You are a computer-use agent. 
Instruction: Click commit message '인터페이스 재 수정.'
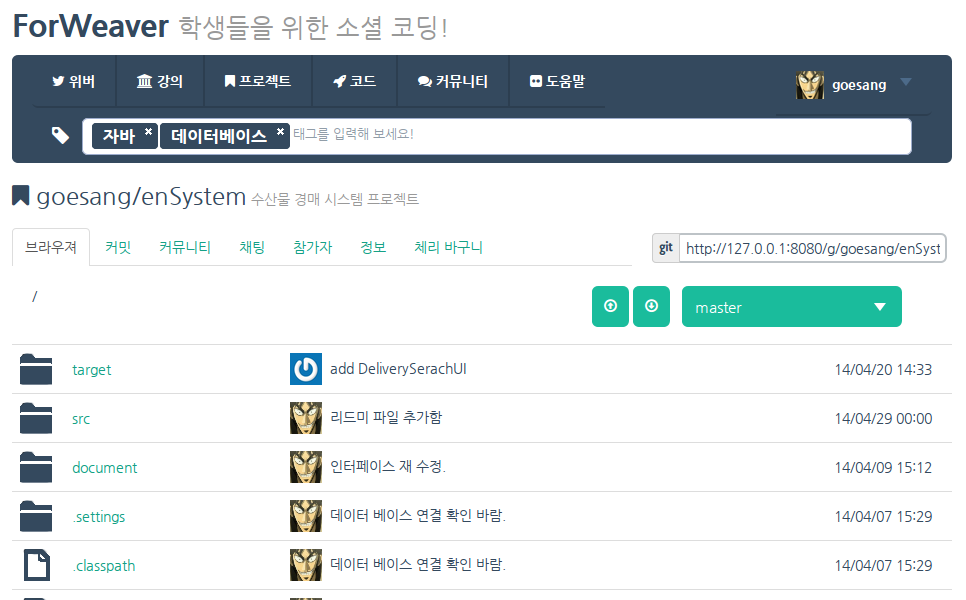click(388, 466)
